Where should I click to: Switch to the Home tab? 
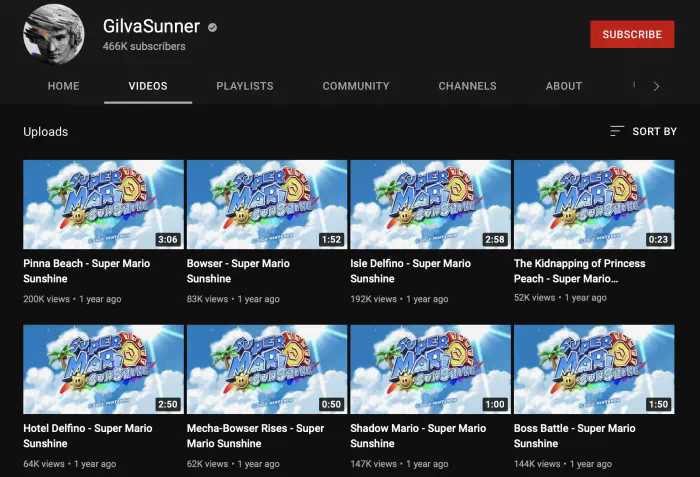[x=63, y=86]
